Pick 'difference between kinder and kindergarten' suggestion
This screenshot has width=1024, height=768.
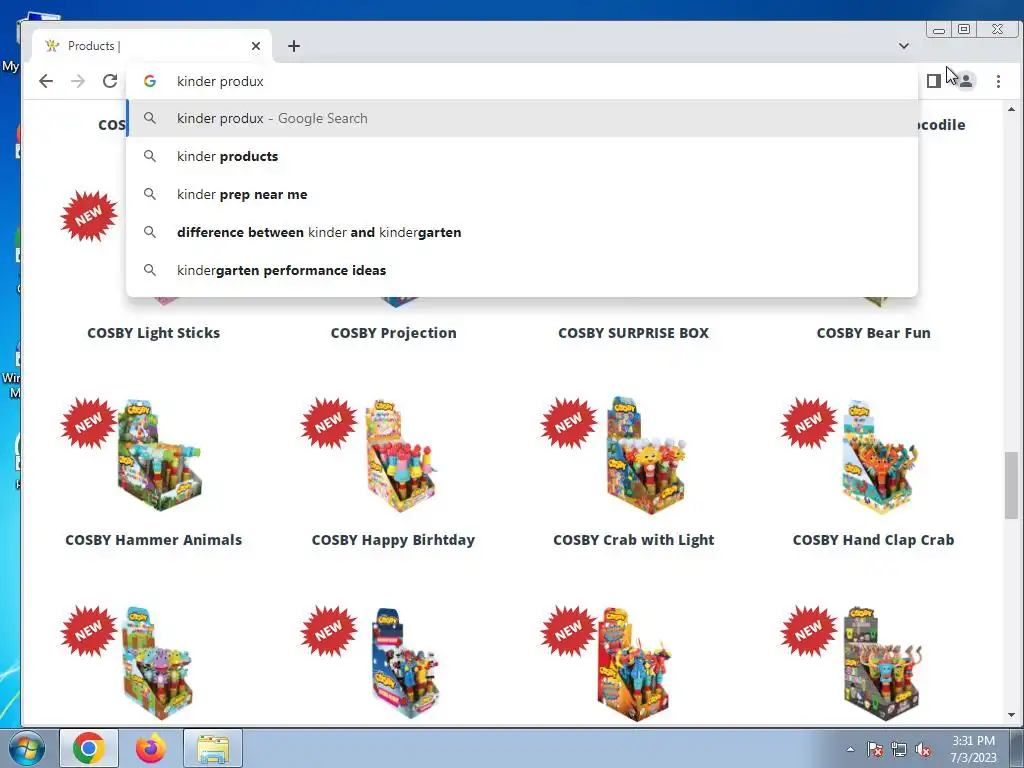522,232
